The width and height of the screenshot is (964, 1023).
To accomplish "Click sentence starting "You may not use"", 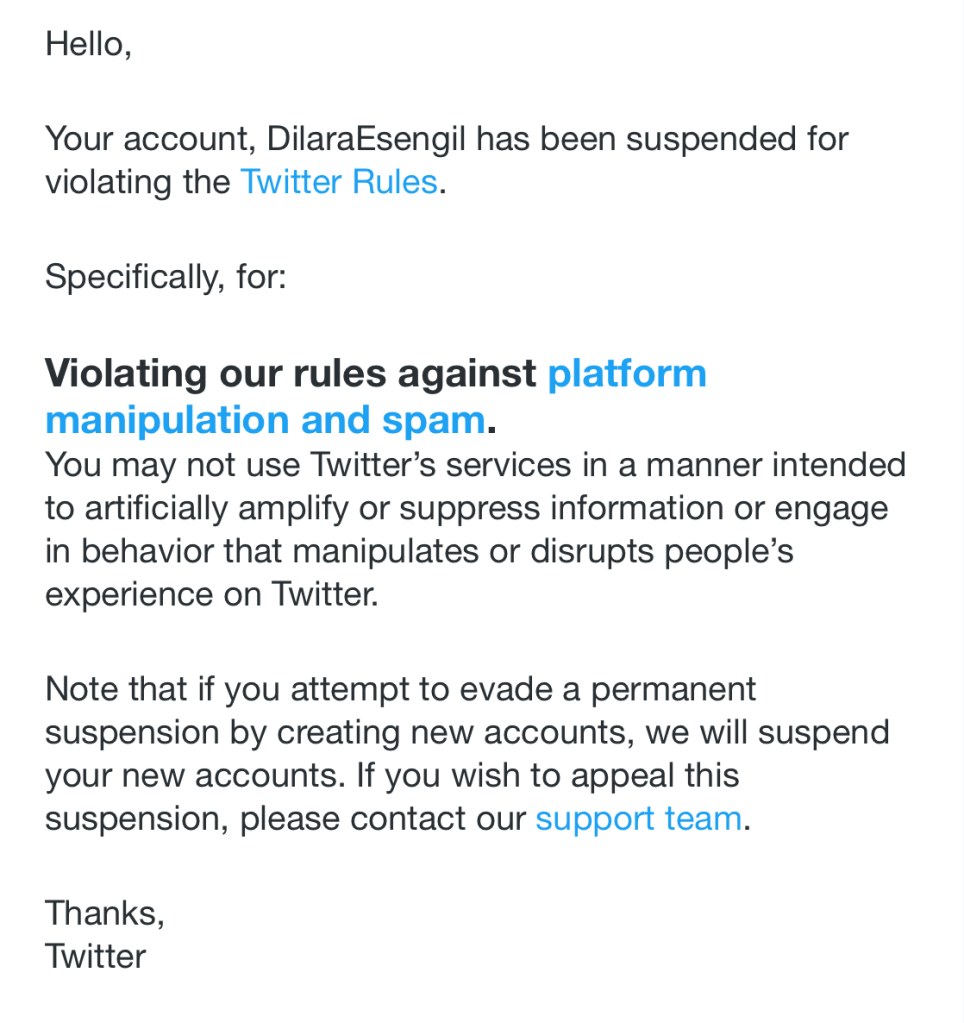I will [180, 465].
